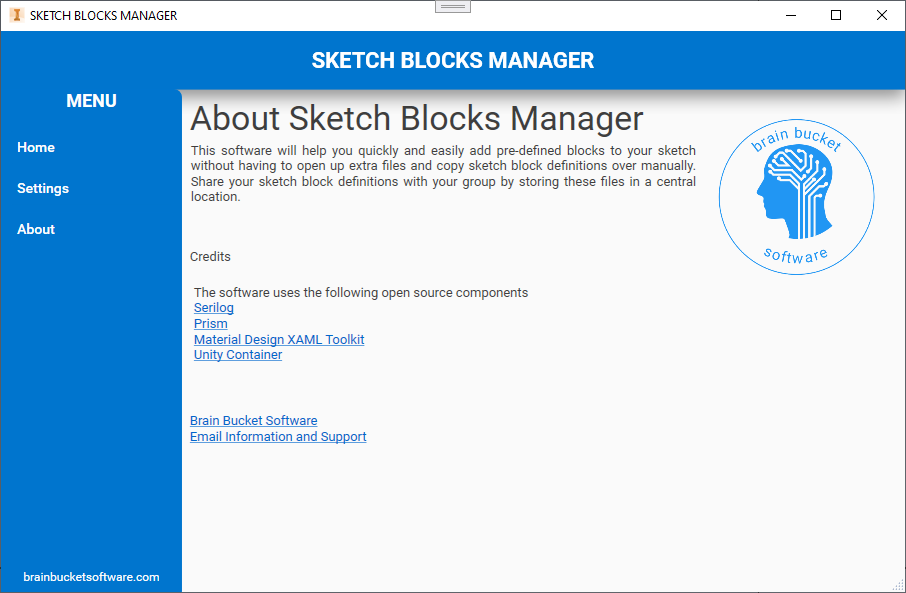This screenshot has width=906, height=593.
Task: Click the MENU header in sidebar
Action: [91, 101]
